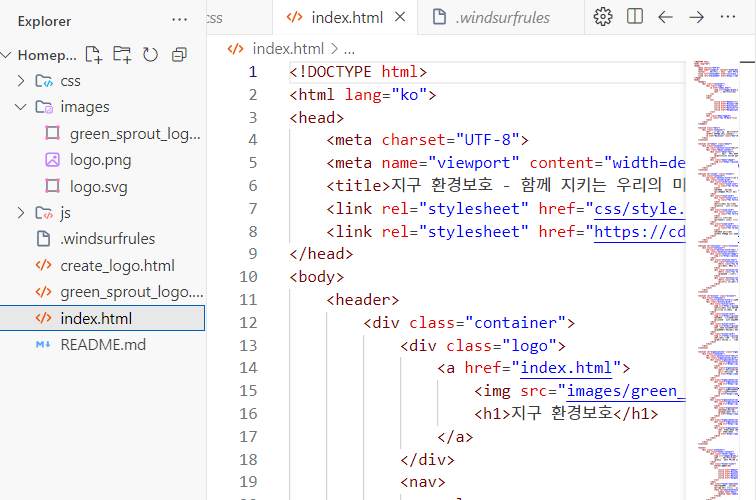Click line number 1 in the gutter
The width and height of the screenshot is (756, 500).
tap(253, 72)
